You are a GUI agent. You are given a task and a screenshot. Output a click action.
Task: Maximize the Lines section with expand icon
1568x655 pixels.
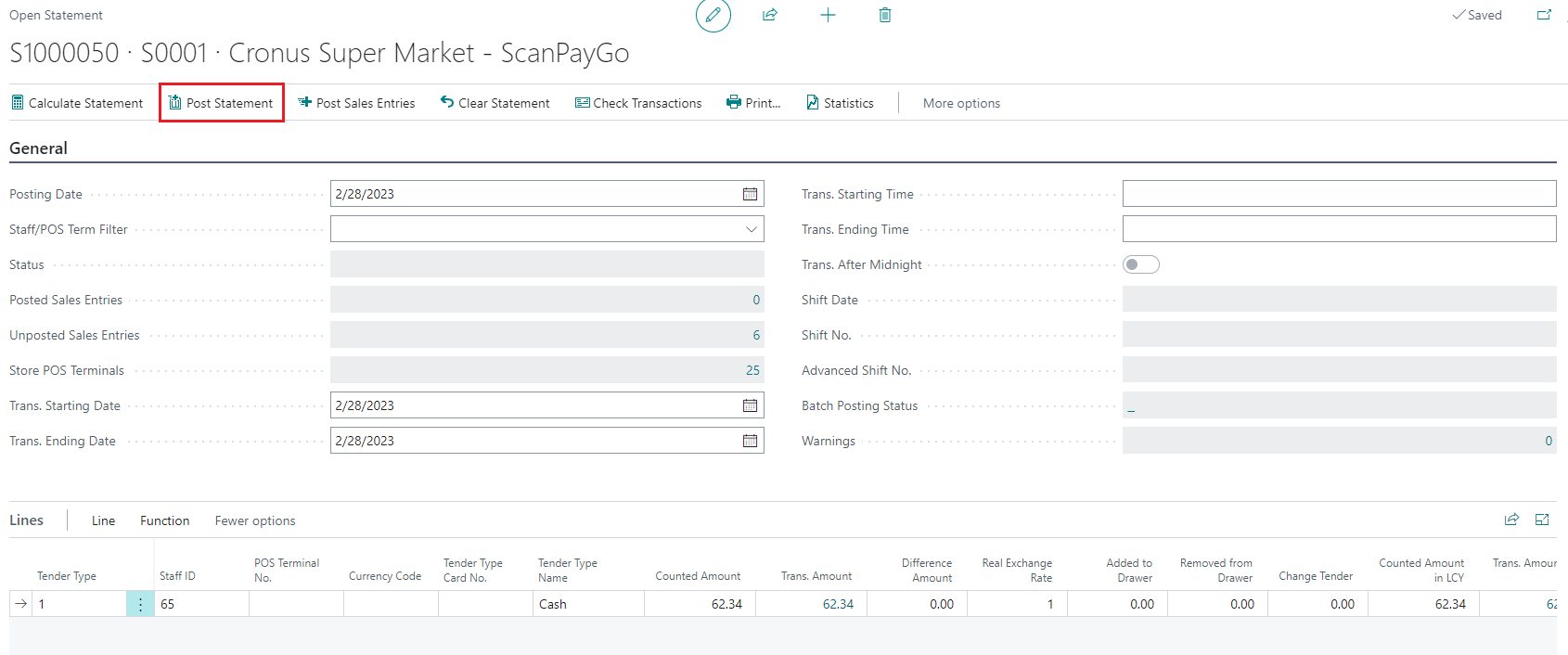tap(1542, 520)
